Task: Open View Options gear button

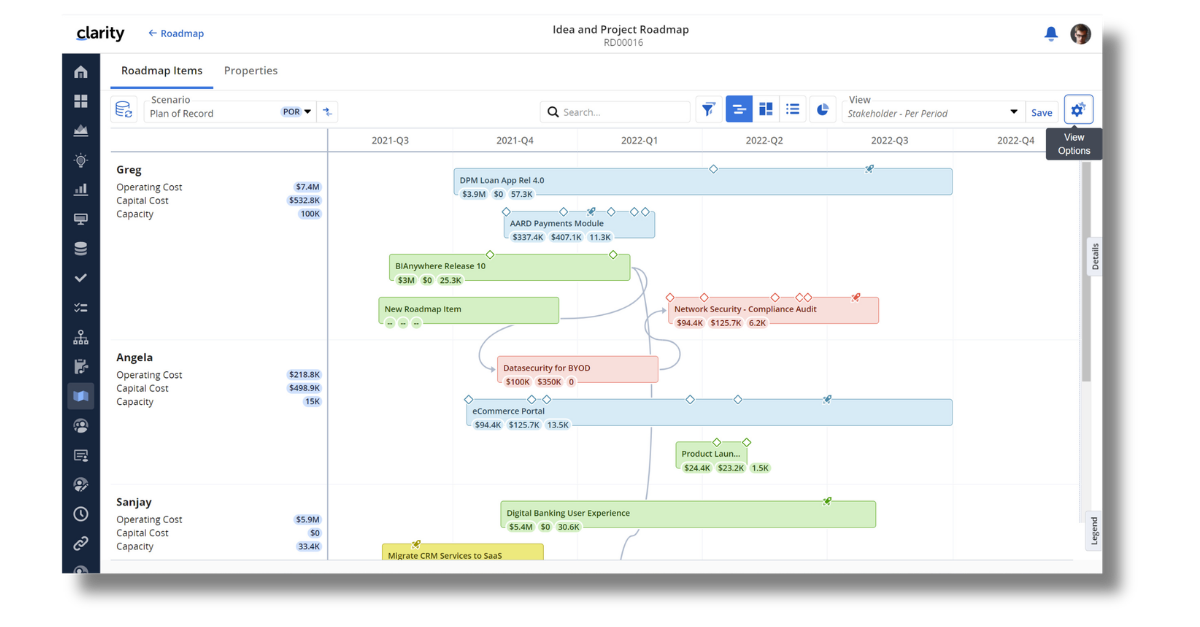Action: click(1078, 110)
